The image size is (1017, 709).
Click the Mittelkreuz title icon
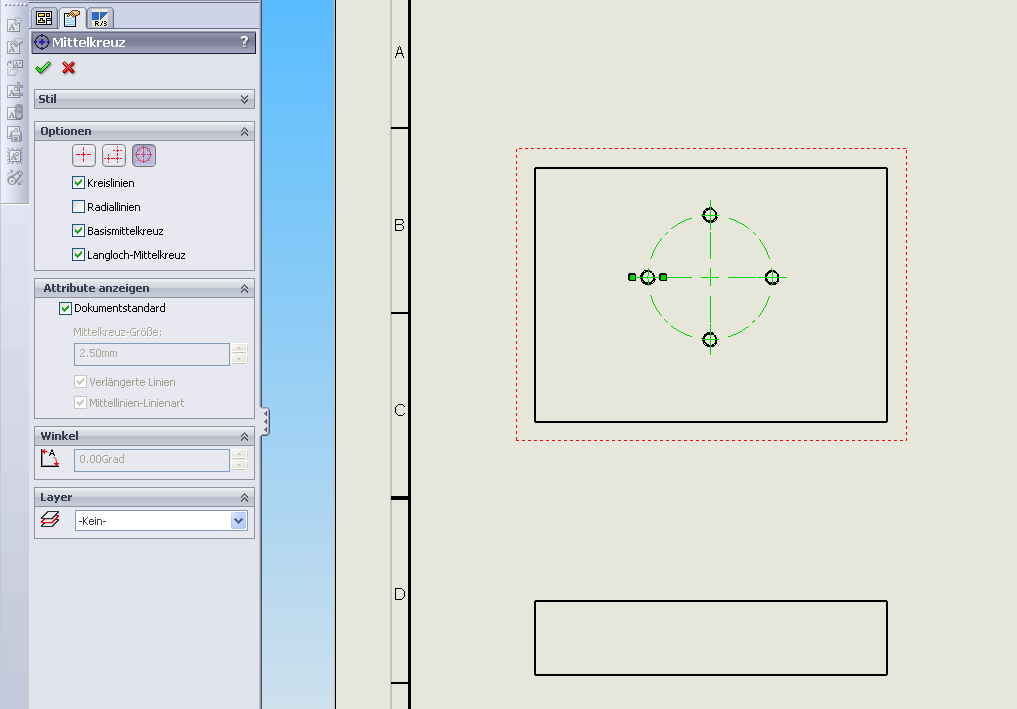pyautogui.click(x=42, y=42)
